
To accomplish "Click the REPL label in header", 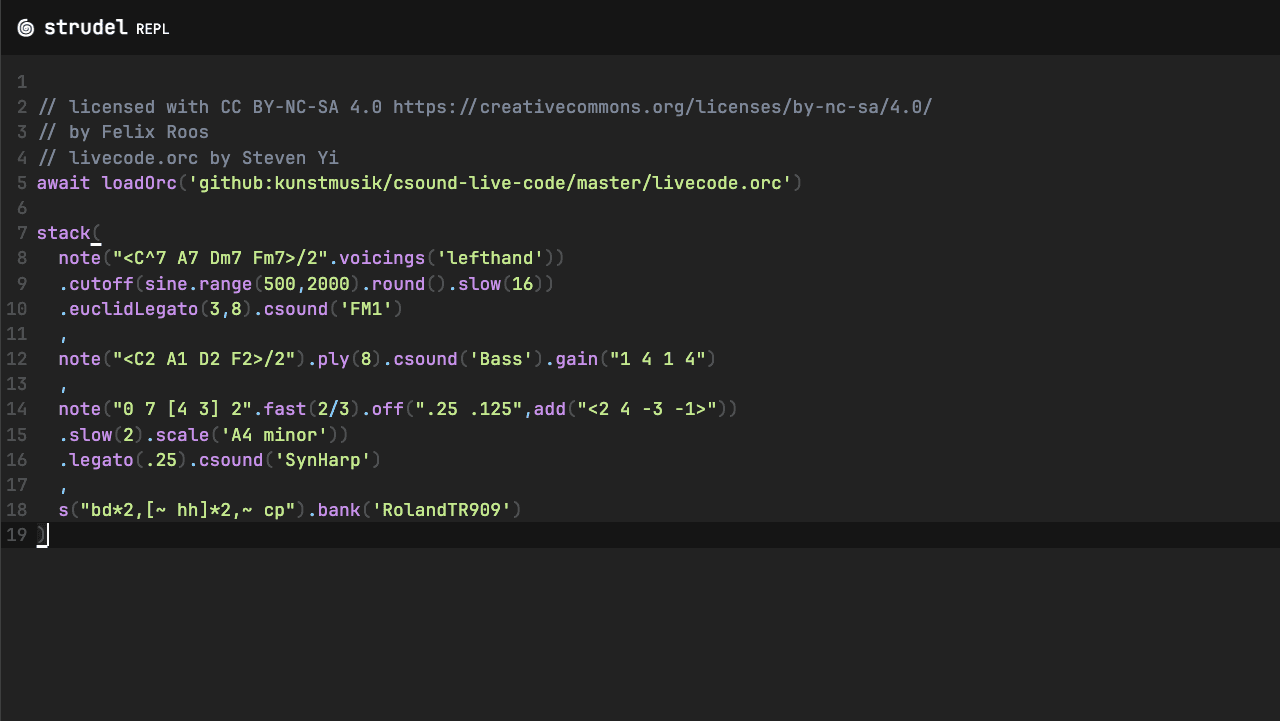I will pyautogui.click(x=153, y=29).
